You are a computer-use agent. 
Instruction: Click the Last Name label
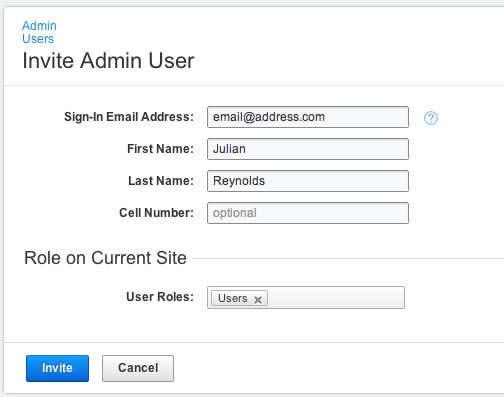pyautogui.click(x=161, y=181)
